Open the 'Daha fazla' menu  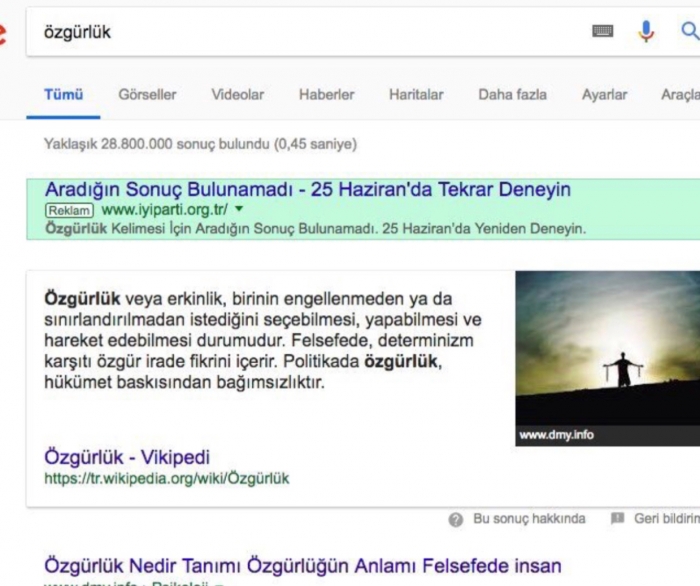512,95
